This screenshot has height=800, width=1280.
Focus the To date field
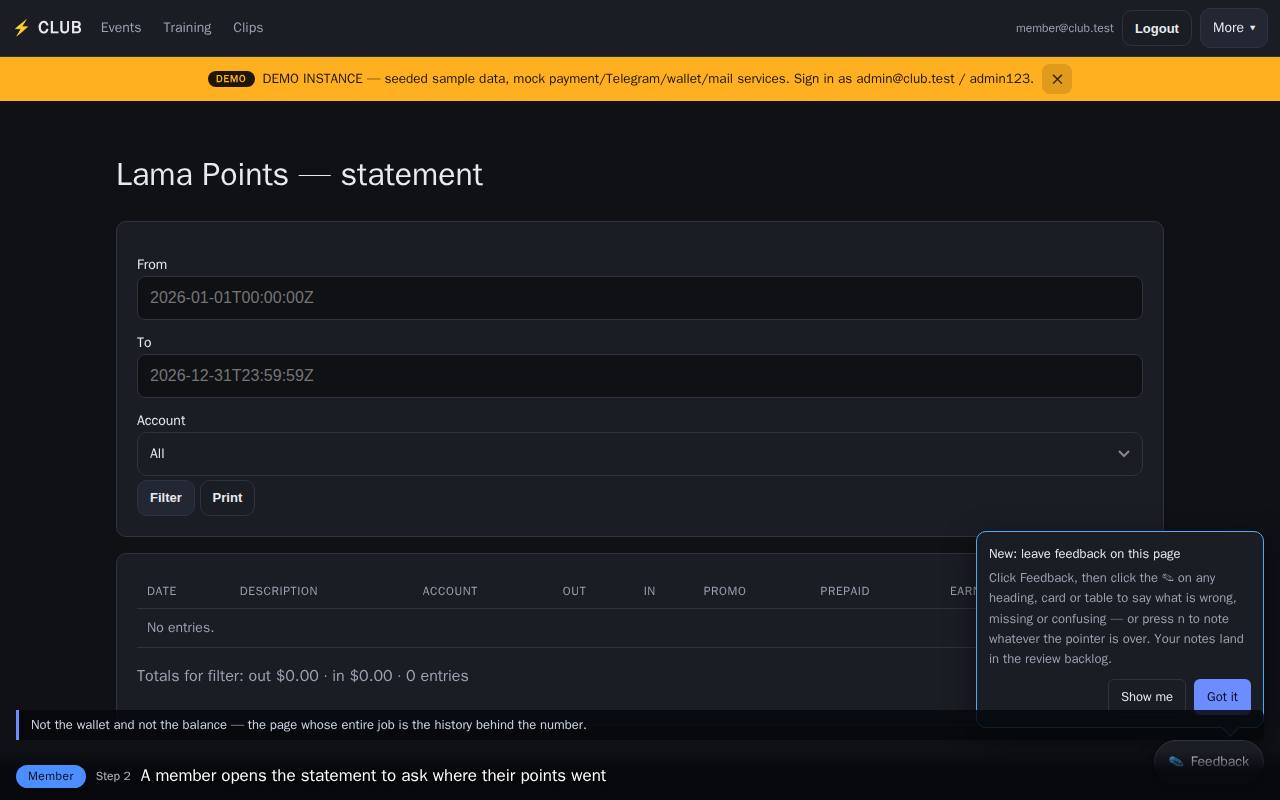point(640,376)
